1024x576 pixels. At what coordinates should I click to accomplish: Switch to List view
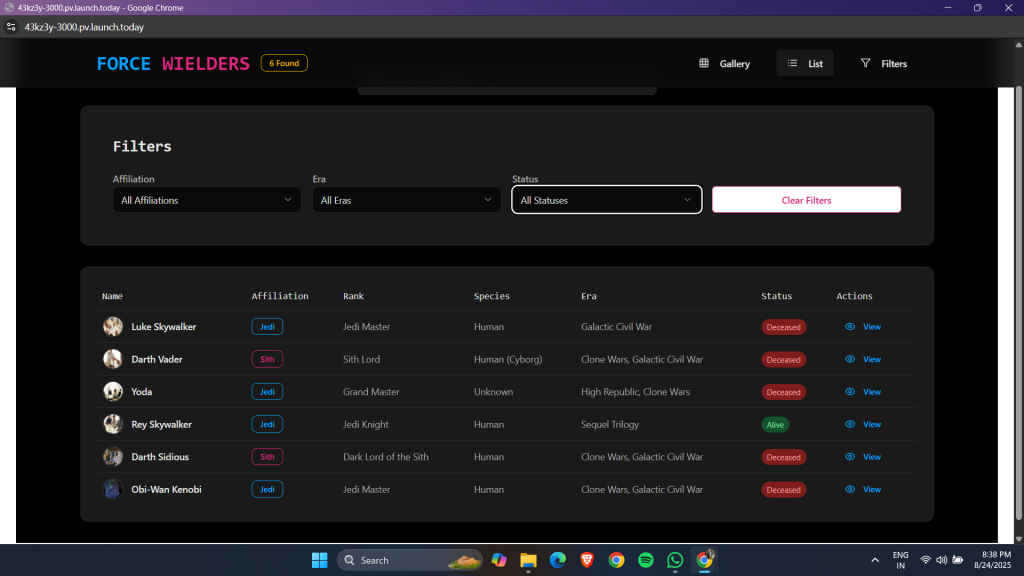pos(804,64)
